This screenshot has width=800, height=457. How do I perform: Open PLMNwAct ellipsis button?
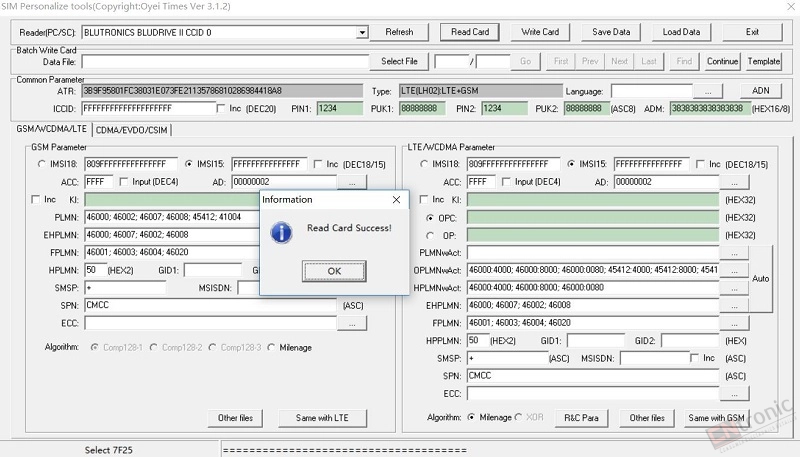point(734,253)
